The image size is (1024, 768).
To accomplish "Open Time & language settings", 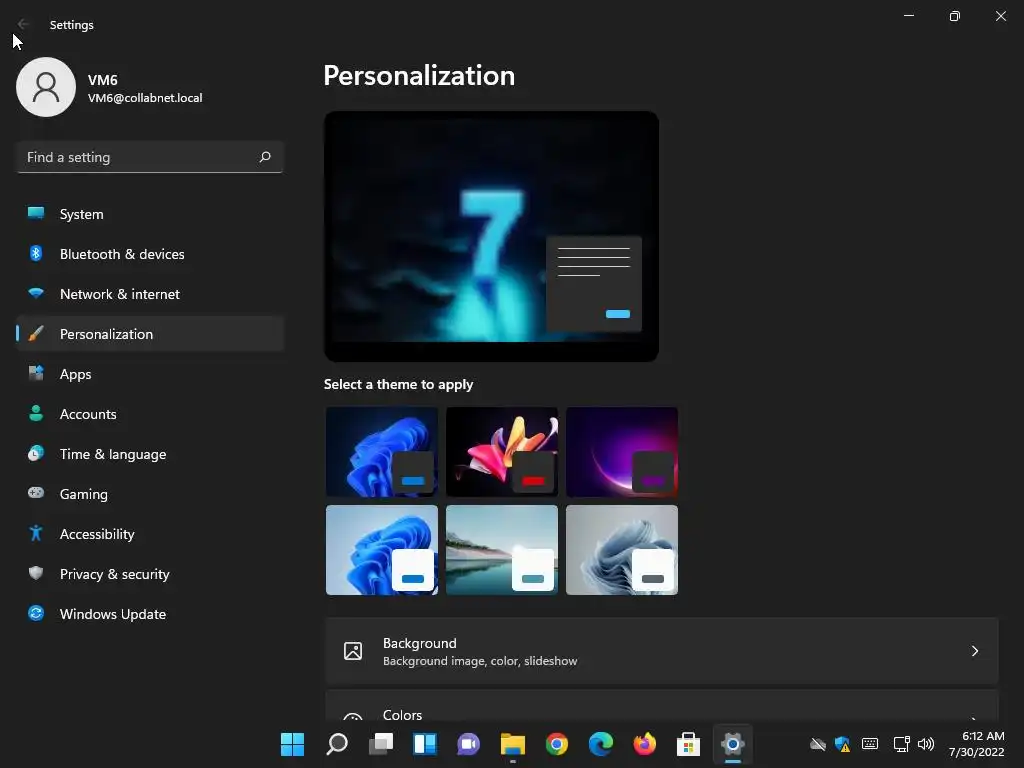I will coord(150,454).
